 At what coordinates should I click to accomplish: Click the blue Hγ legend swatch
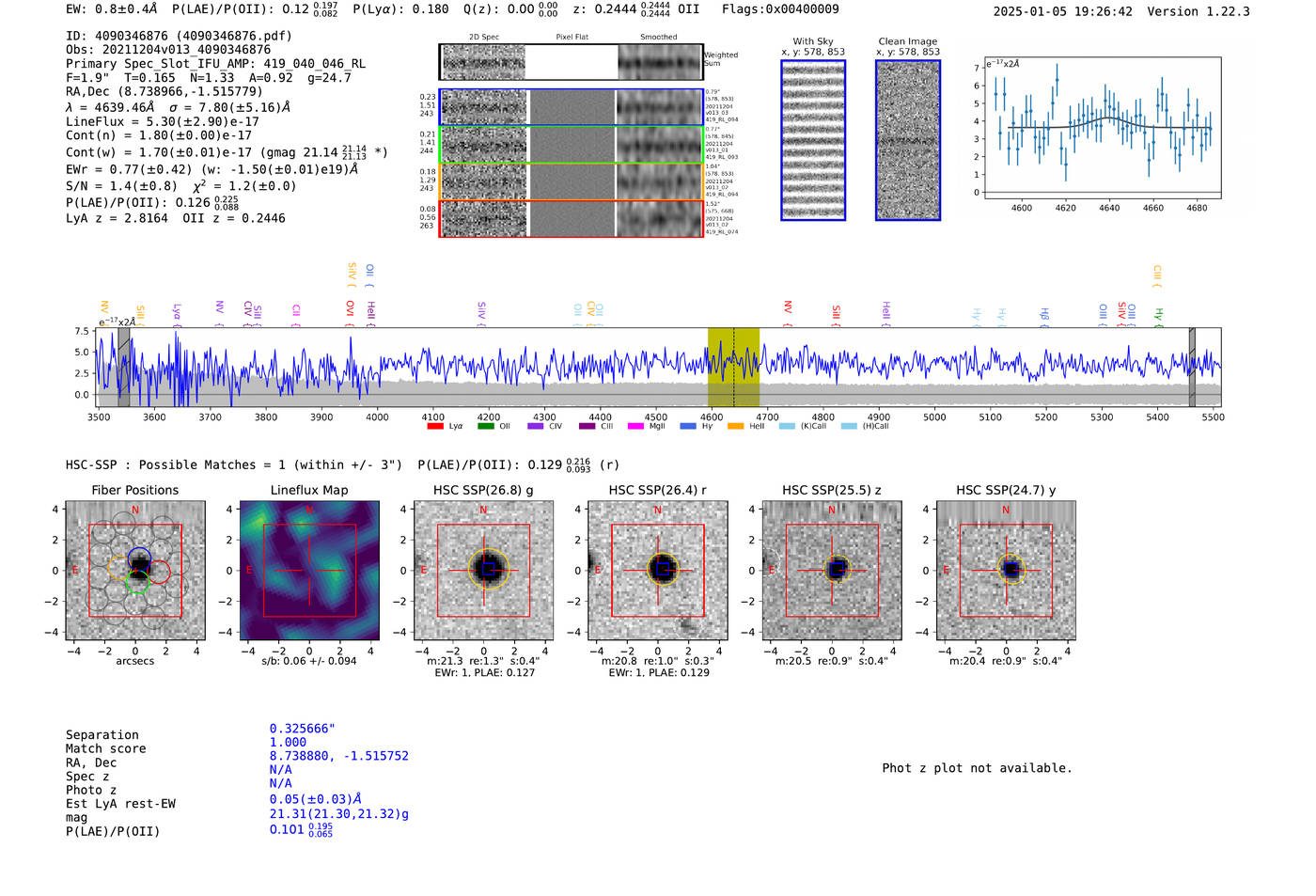click(x=687, y=427)
